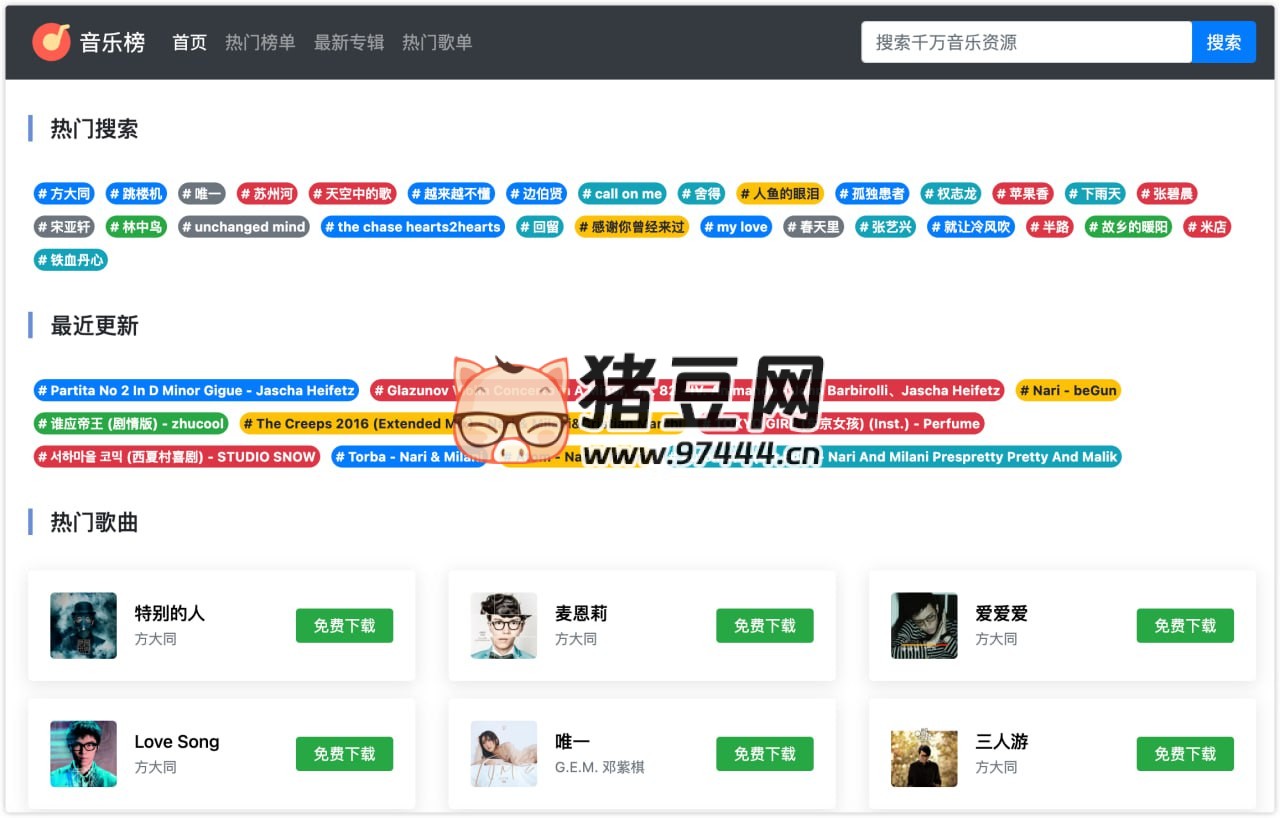Screen dimensions: 1280x818
Task: Click the unchanged mind tag
Action: [244, 227]
